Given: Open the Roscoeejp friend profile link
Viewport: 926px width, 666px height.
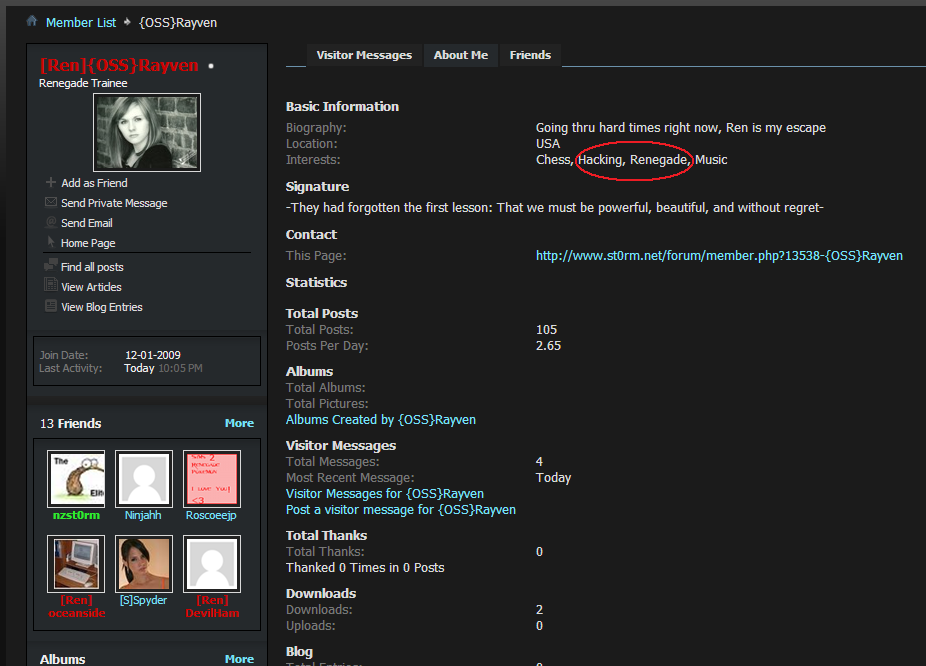Looking at the screenshot, I should pos(212,516).
